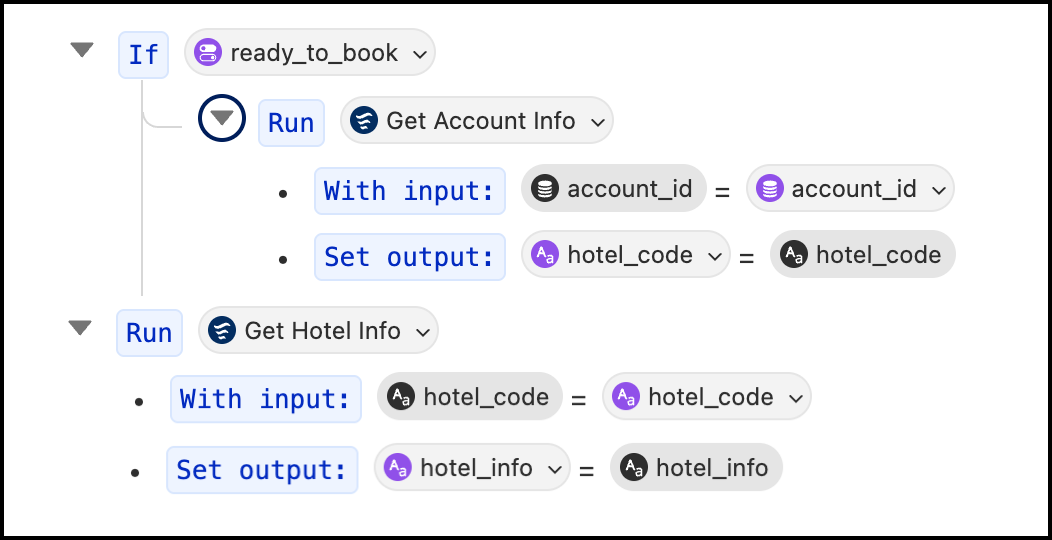Screen dimensions: 1052x540
Task: Click the dark text icon of hotel_info output
Action: pyautogui.click(x=633, y=468)
